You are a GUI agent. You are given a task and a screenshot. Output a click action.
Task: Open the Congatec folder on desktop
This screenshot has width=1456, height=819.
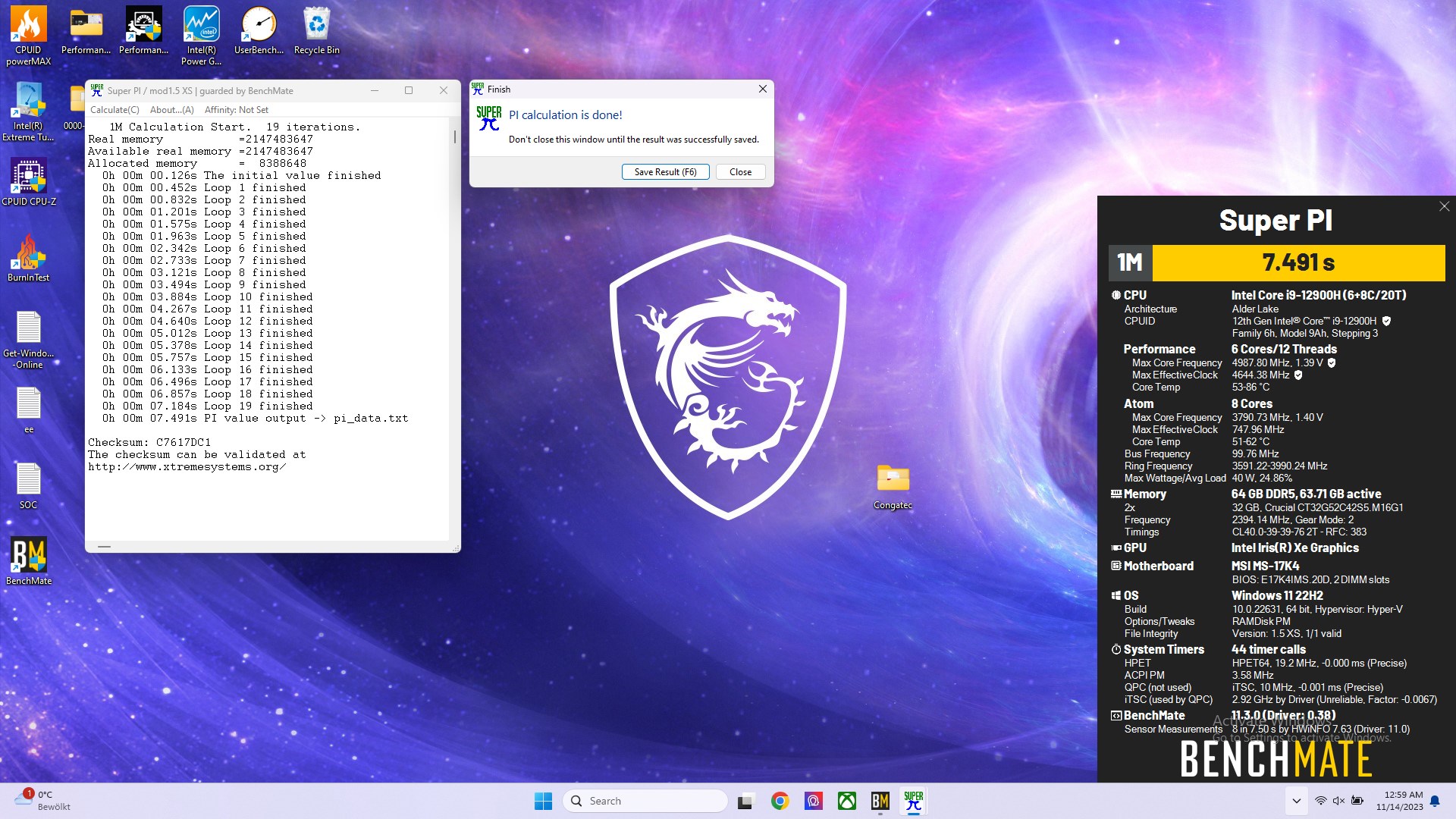point(893,486)
